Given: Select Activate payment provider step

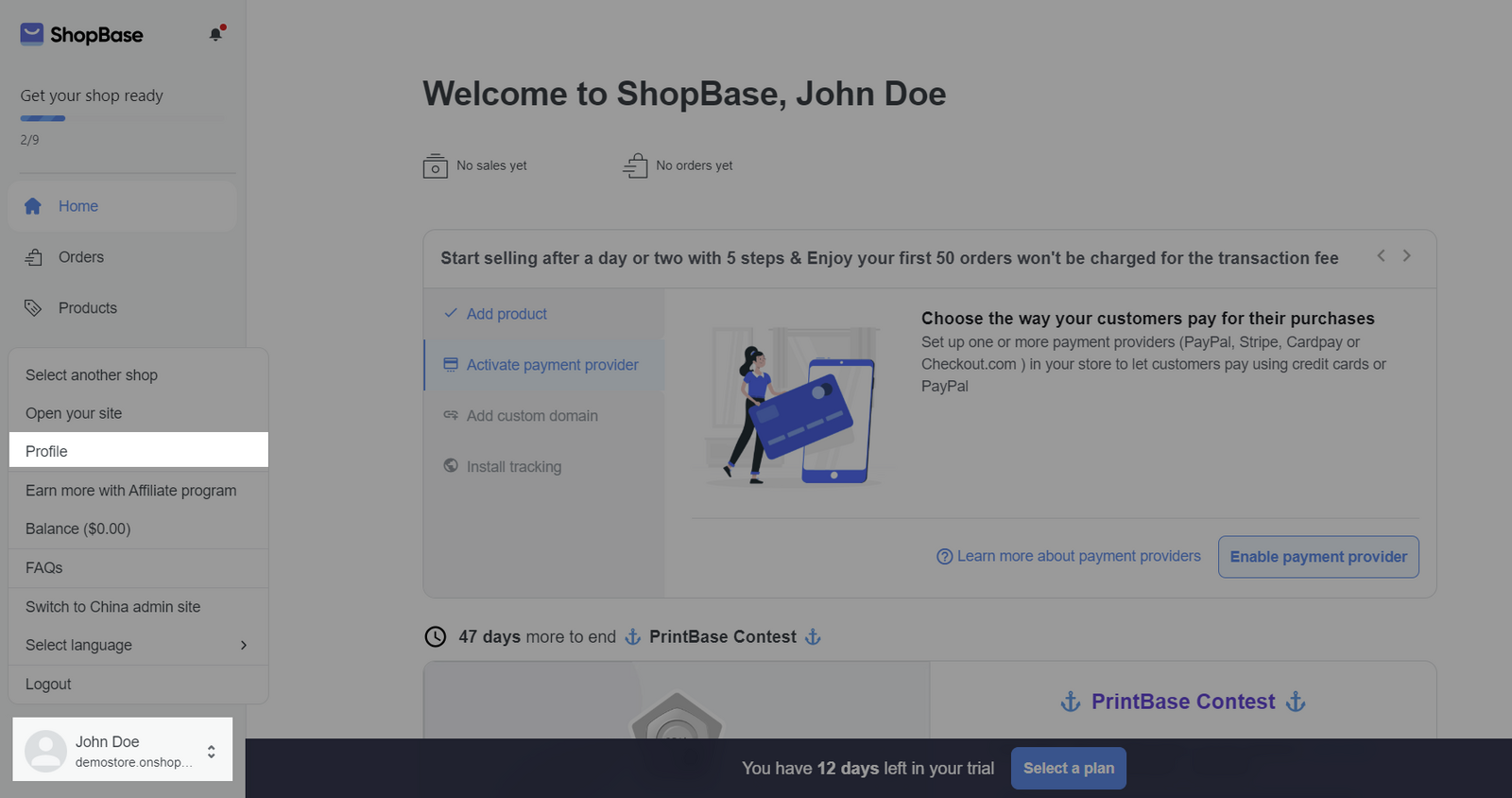Looking at the screenshot, I should (x=544, y=365).
